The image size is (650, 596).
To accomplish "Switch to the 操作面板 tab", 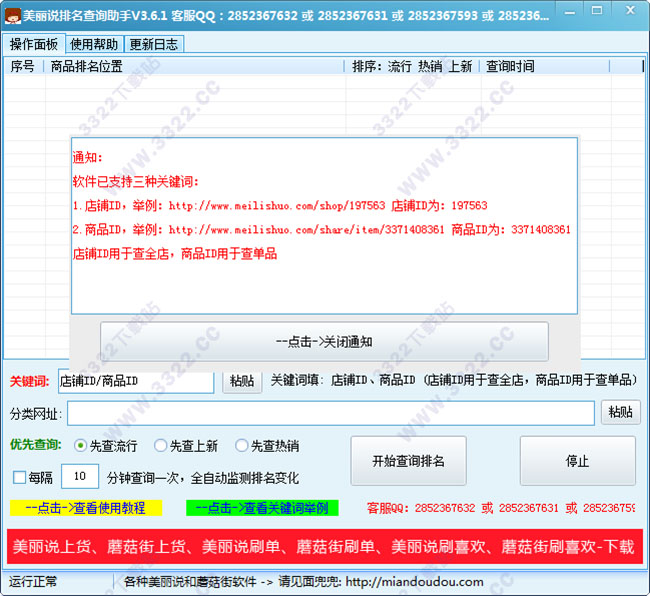I will 34,44.
